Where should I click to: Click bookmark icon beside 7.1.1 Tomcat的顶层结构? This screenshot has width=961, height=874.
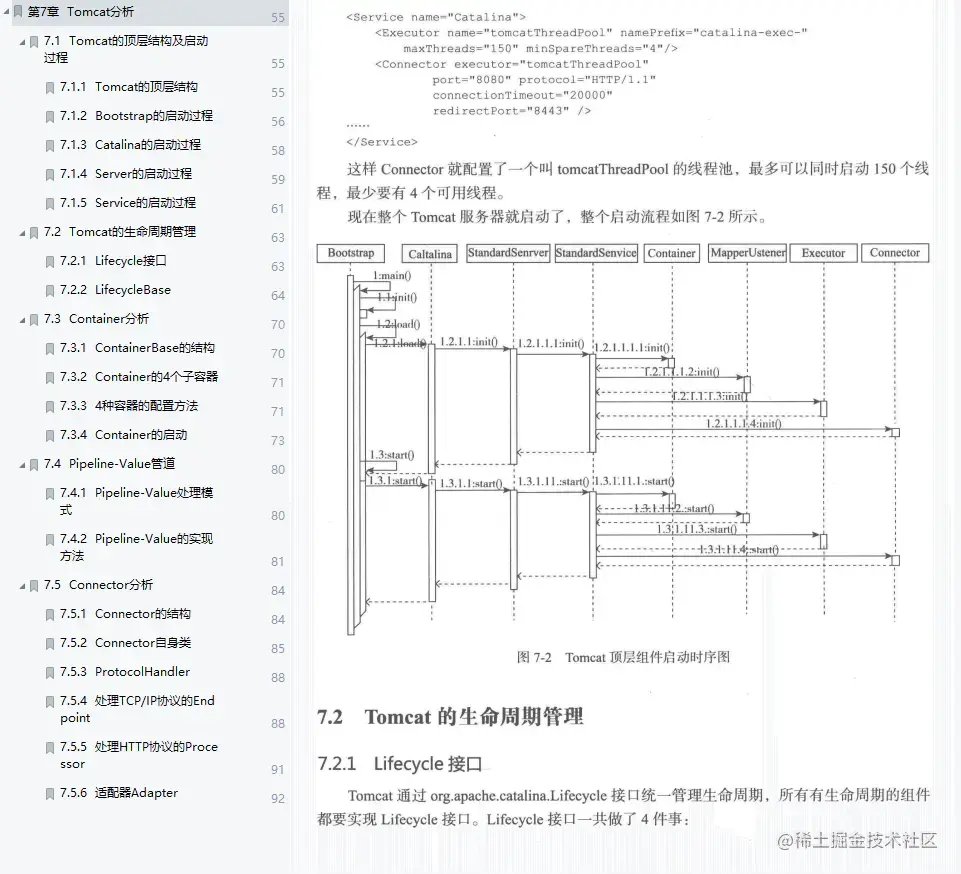[50, 88]
